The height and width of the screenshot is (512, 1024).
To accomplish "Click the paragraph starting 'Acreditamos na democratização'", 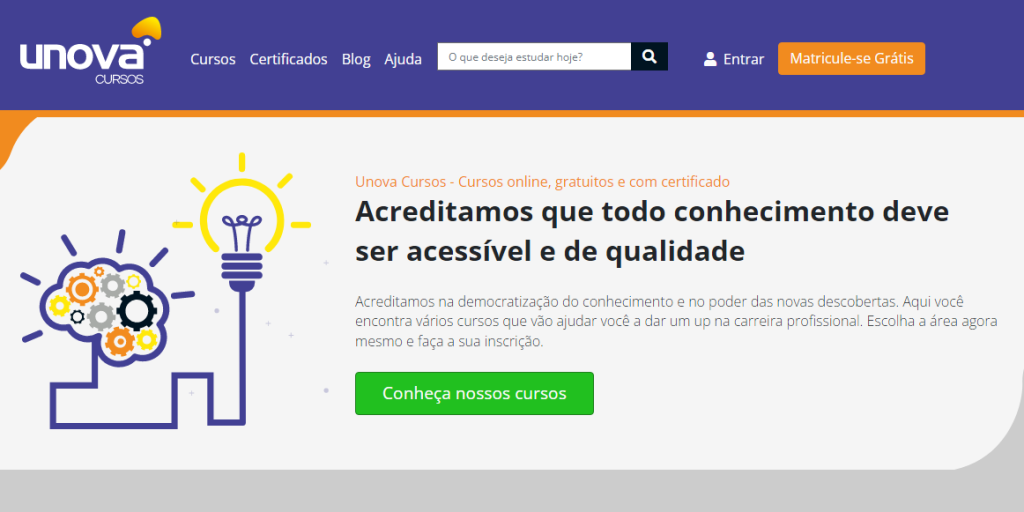I will (x=675, y=322).
